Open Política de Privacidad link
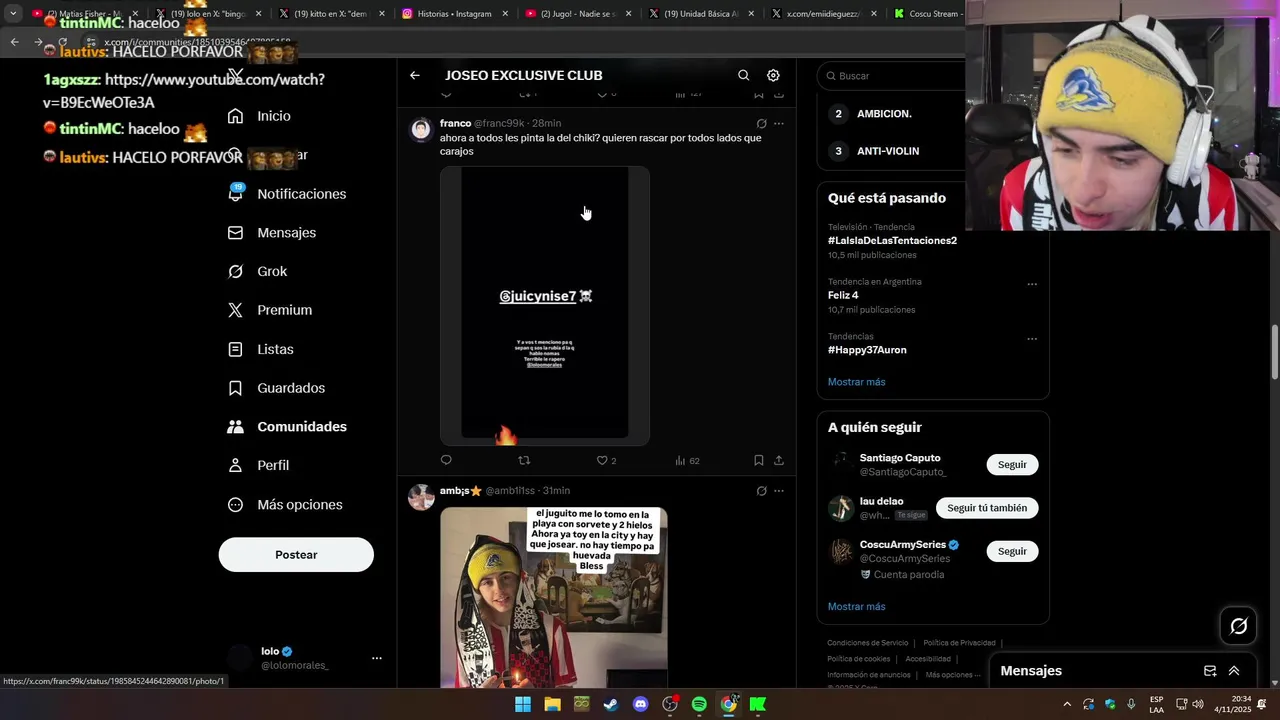The image size is (1280, 720). coord(959,643)
